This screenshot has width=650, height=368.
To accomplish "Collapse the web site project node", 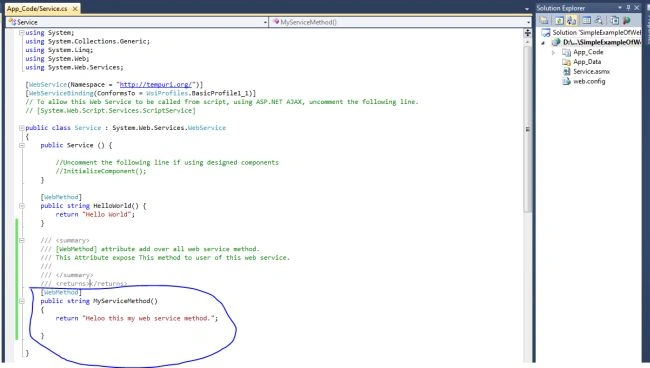I will tap(543, 43).
